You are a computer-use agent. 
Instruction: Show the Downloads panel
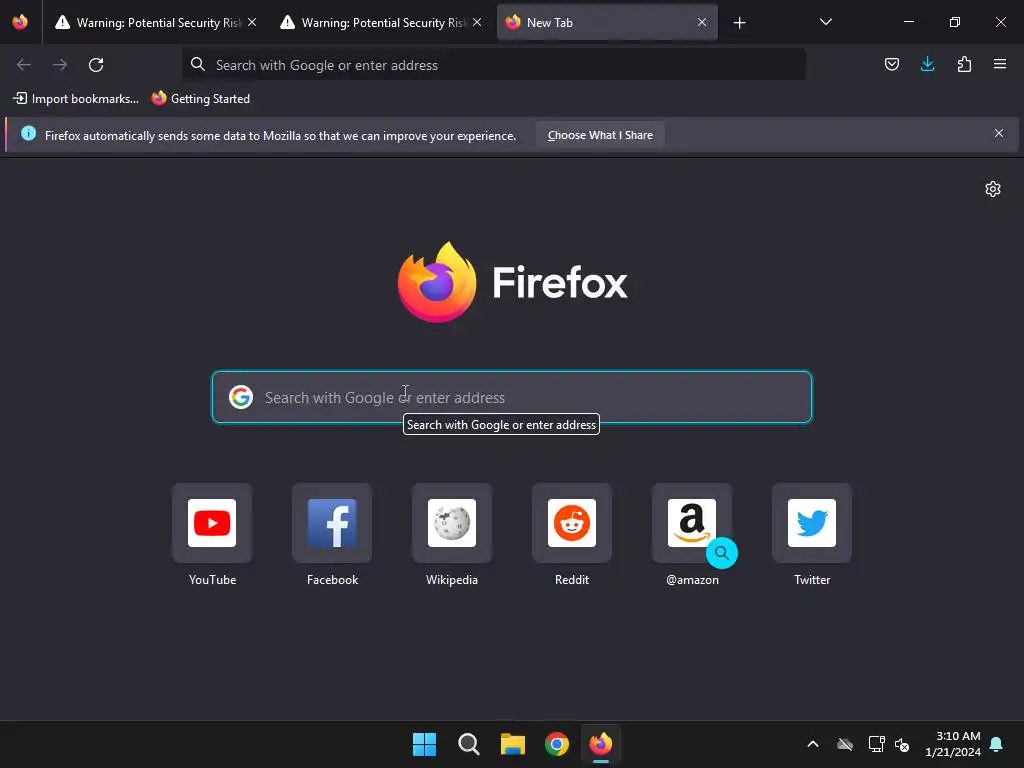point(927,64)
